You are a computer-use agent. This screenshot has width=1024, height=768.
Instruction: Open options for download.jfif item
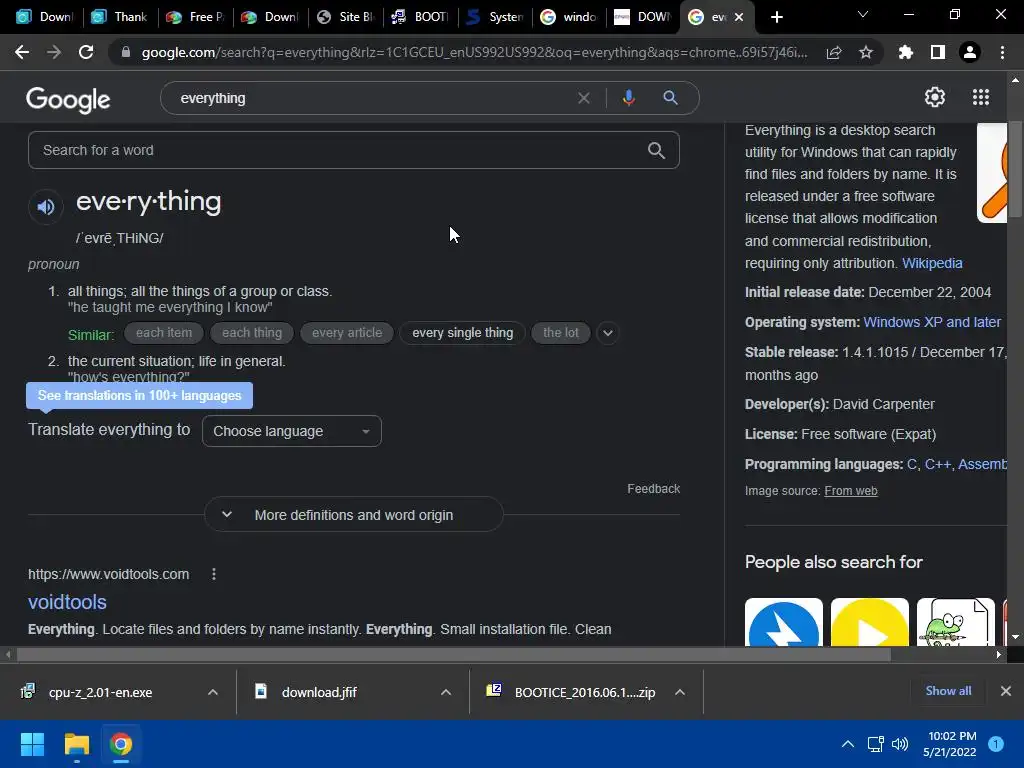tap(446, 692)
